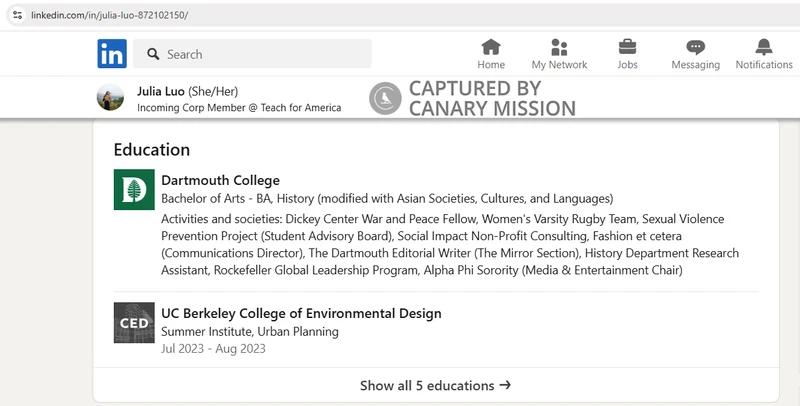Open the Notifications bell icon

[764, 47]
